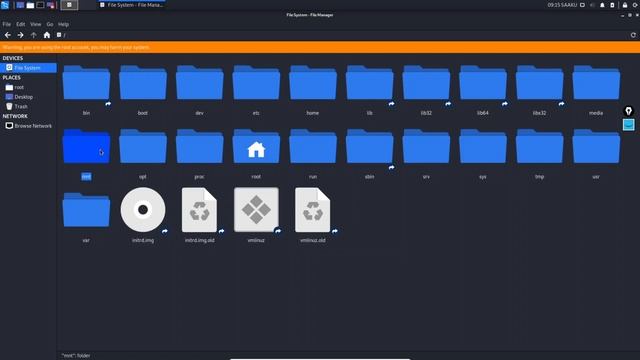Open the bin folder
The width and height of the screenshot is (640, 360).
(86, 83)
